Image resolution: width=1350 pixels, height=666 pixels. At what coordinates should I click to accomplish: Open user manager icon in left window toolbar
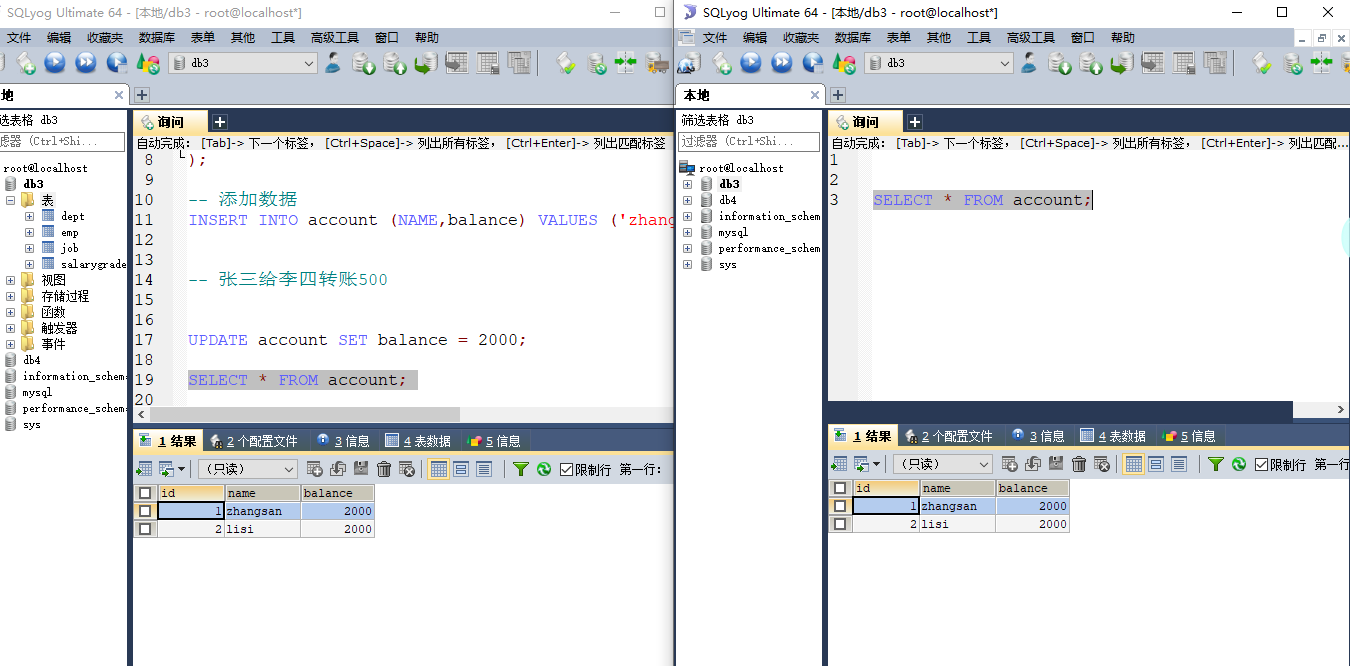pos(332,63)
